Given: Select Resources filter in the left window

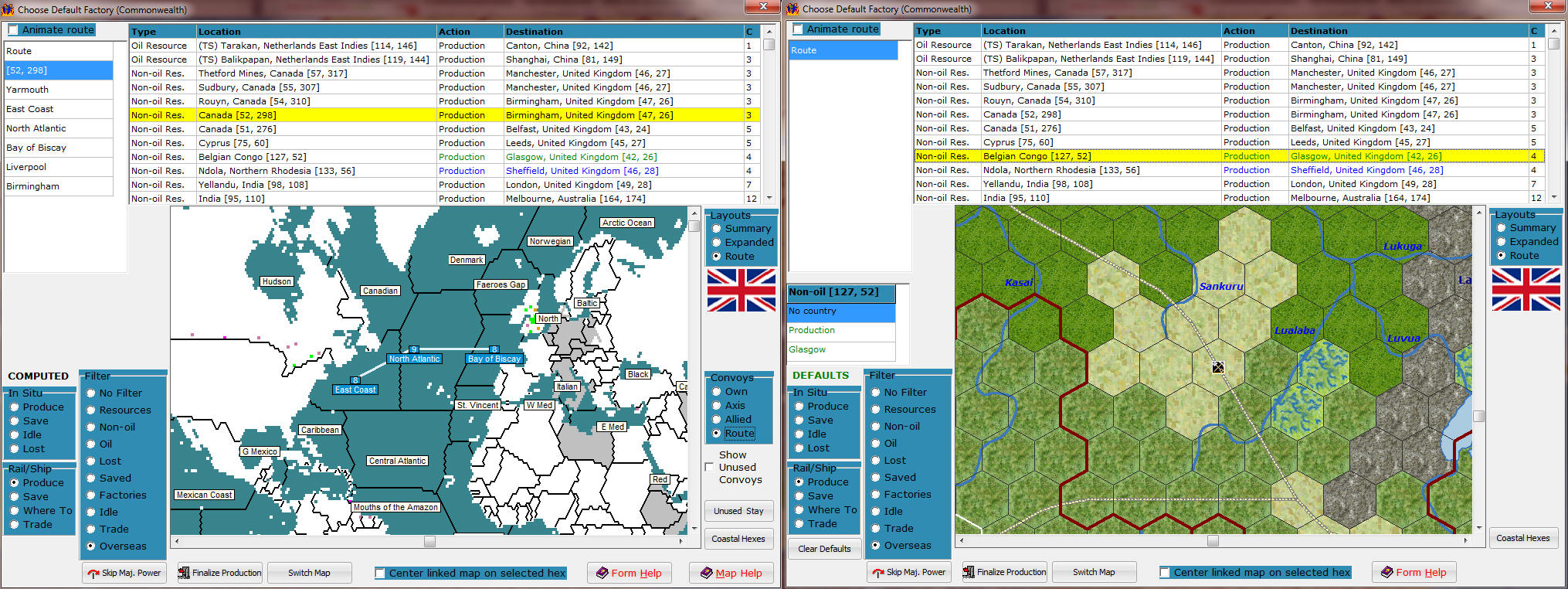Looking at the screenshot, I should (91, 410).
